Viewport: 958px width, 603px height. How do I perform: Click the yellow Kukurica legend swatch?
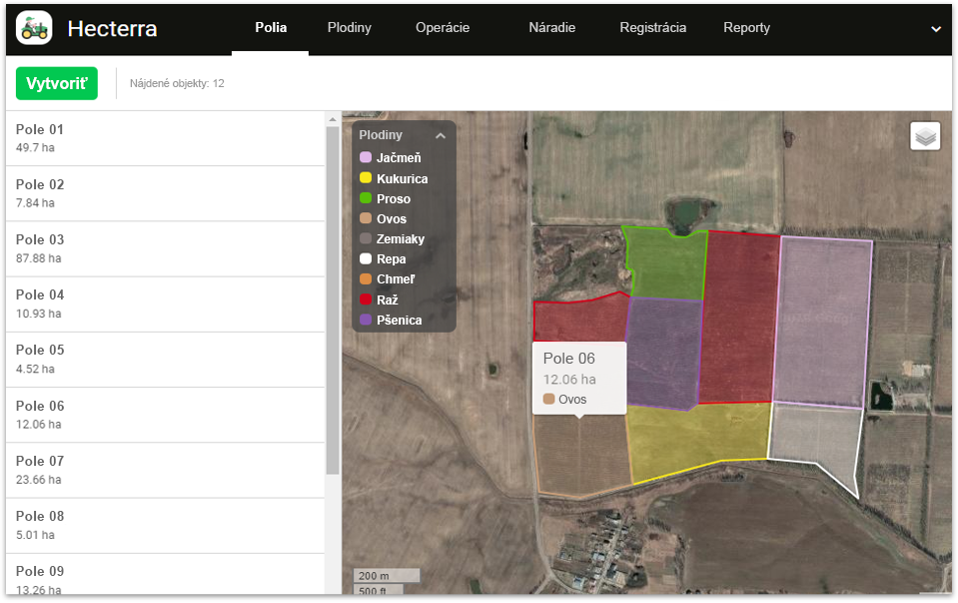(x=366, y=178)
